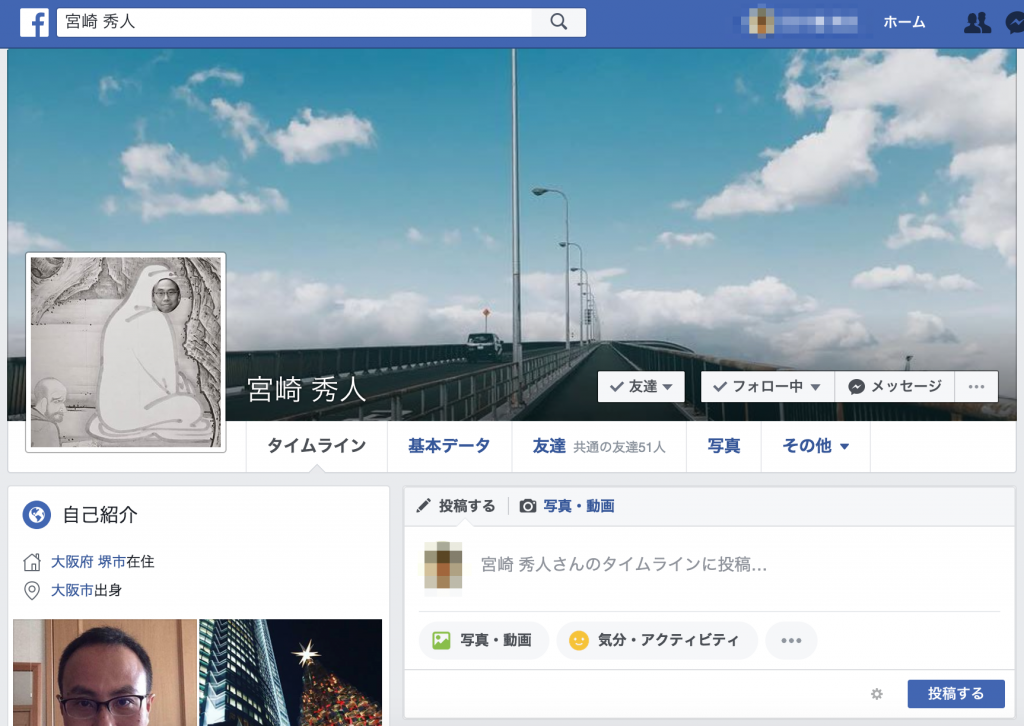Click the blurred avatar in the composer
Viewport: 1024px width, 726px height.
coord(443,565)
